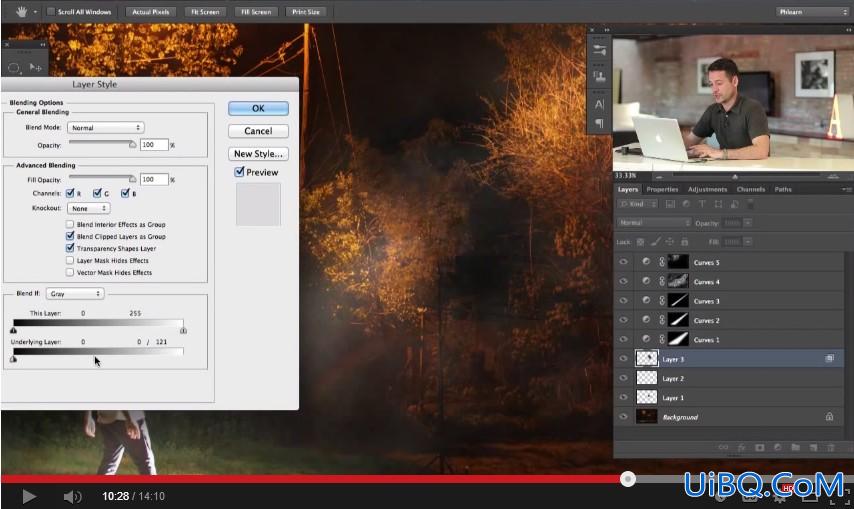The image size is (854, 509).
Task: Filter layers by type layers icon
Action: (702, 204)
